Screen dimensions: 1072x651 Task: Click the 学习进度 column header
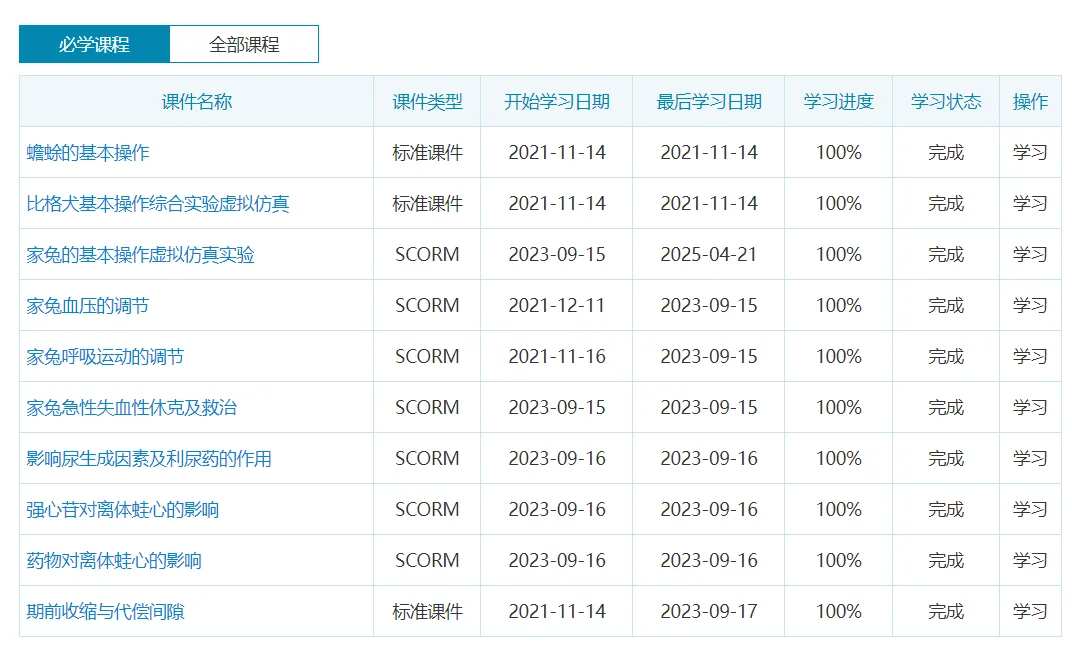point(838,101)
